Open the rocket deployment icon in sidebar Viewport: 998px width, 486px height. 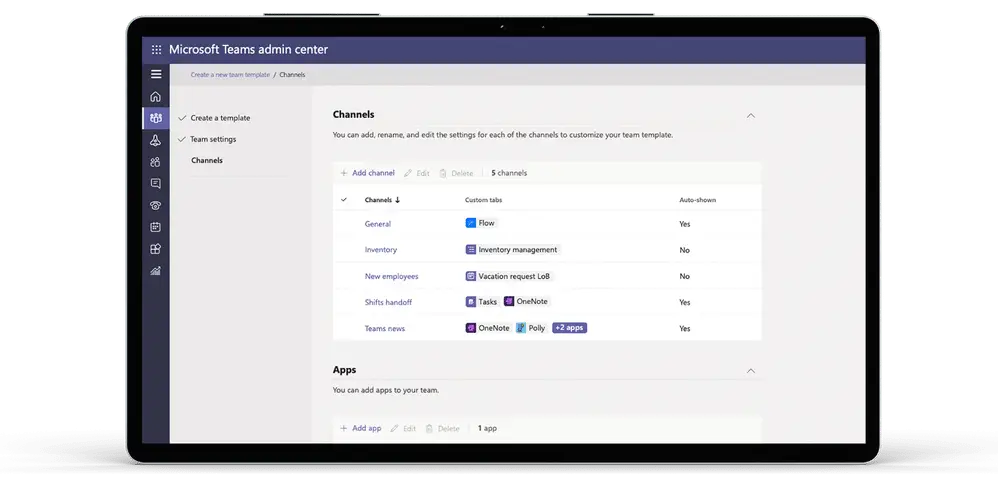click(x=155, y=140)
